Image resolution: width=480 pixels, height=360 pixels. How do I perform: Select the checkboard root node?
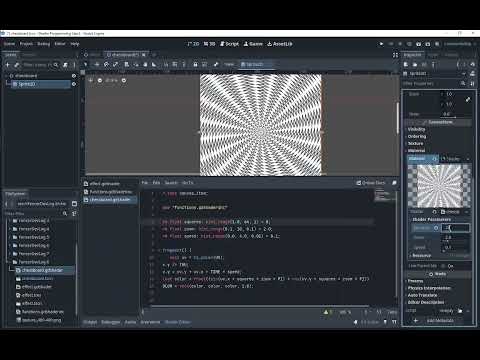[25, 76]
